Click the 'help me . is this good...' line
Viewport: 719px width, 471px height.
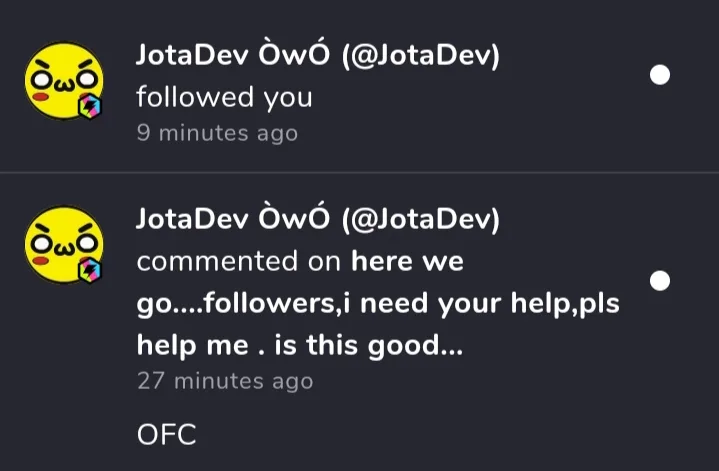(299, 345)
